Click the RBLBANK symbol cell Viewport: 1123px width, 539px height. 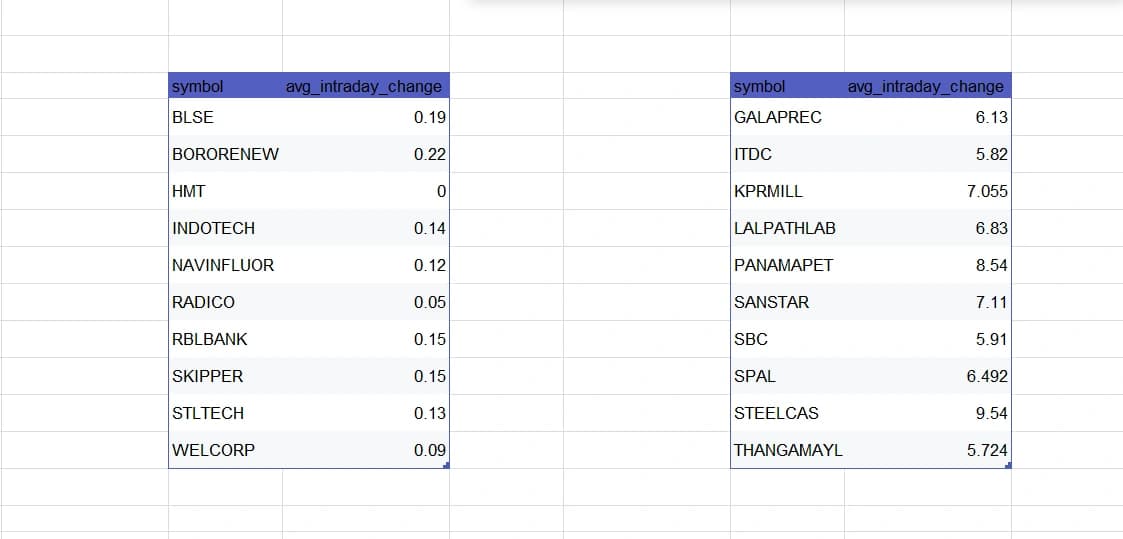point(226,339)
